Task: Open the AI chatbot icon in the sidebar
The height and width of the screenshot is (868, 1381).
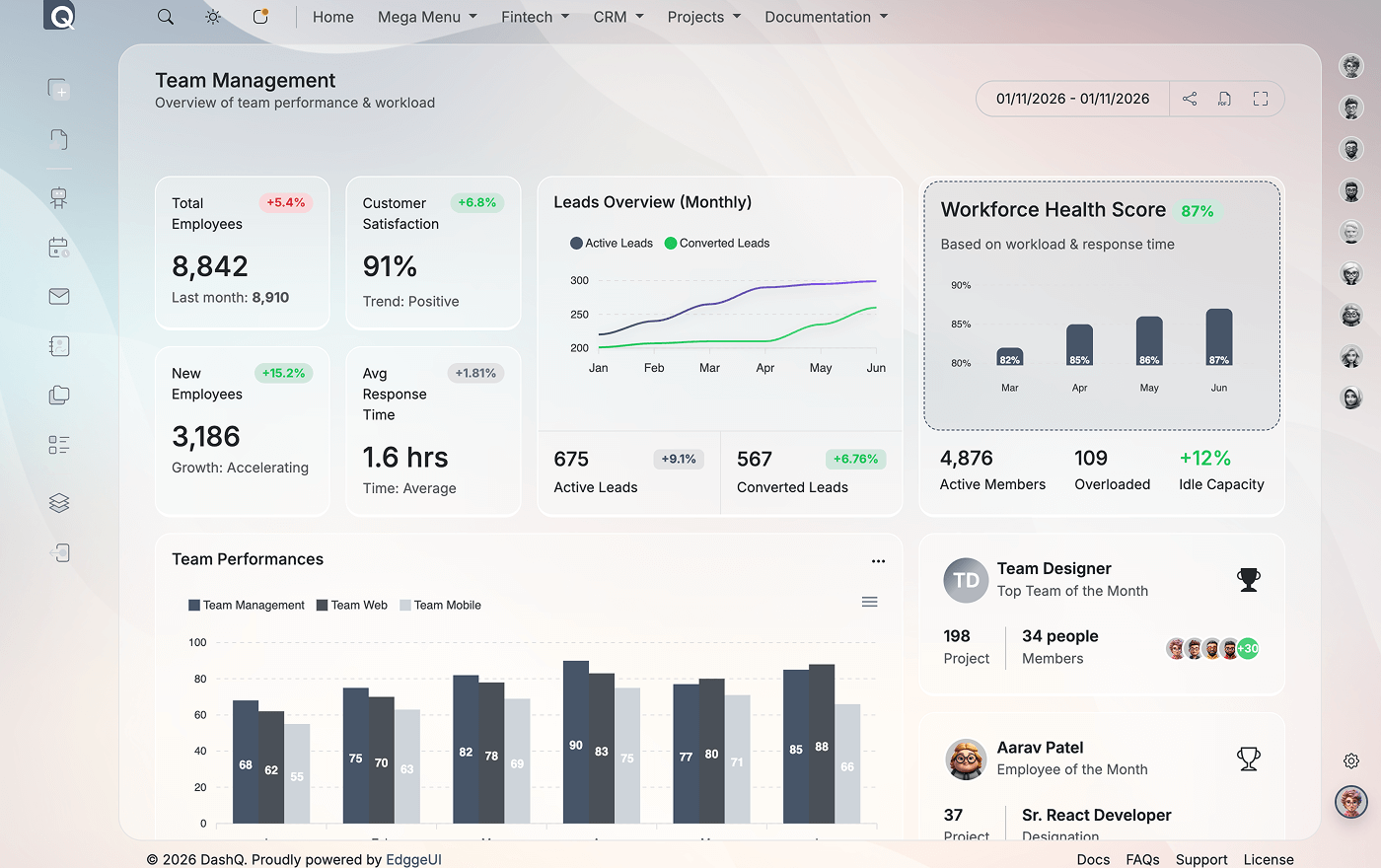Action: tap(58, 197)
